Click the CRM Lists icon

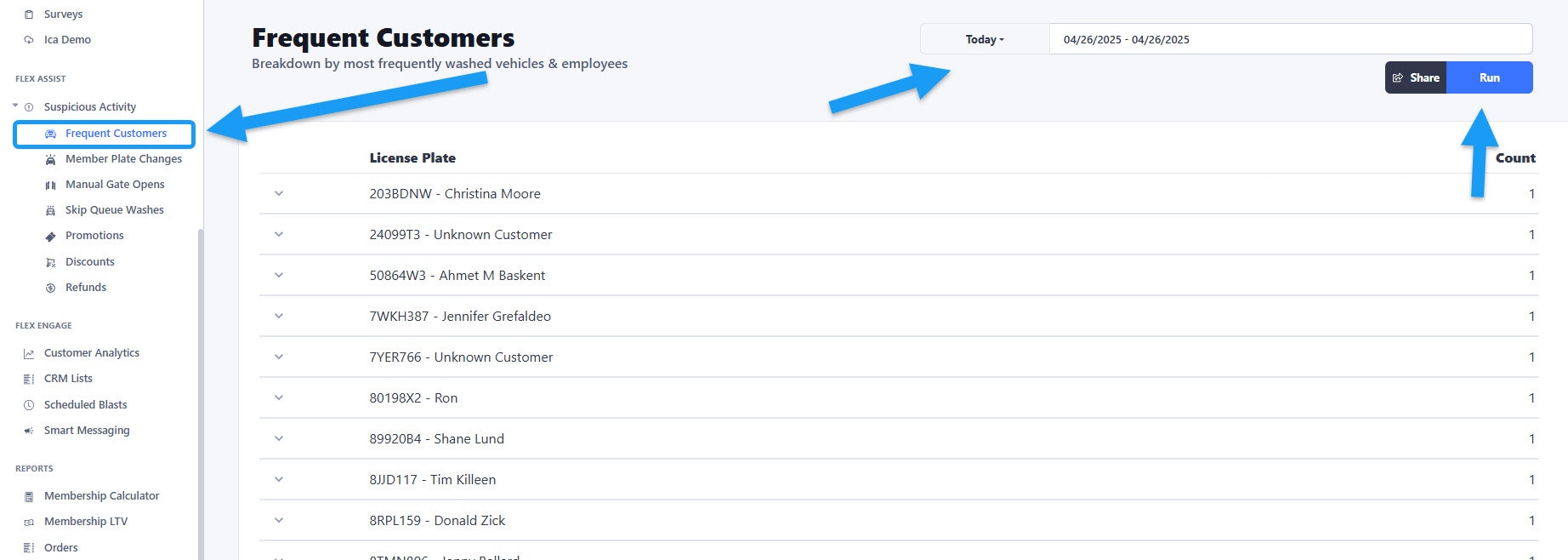click(x=29, y=379)
